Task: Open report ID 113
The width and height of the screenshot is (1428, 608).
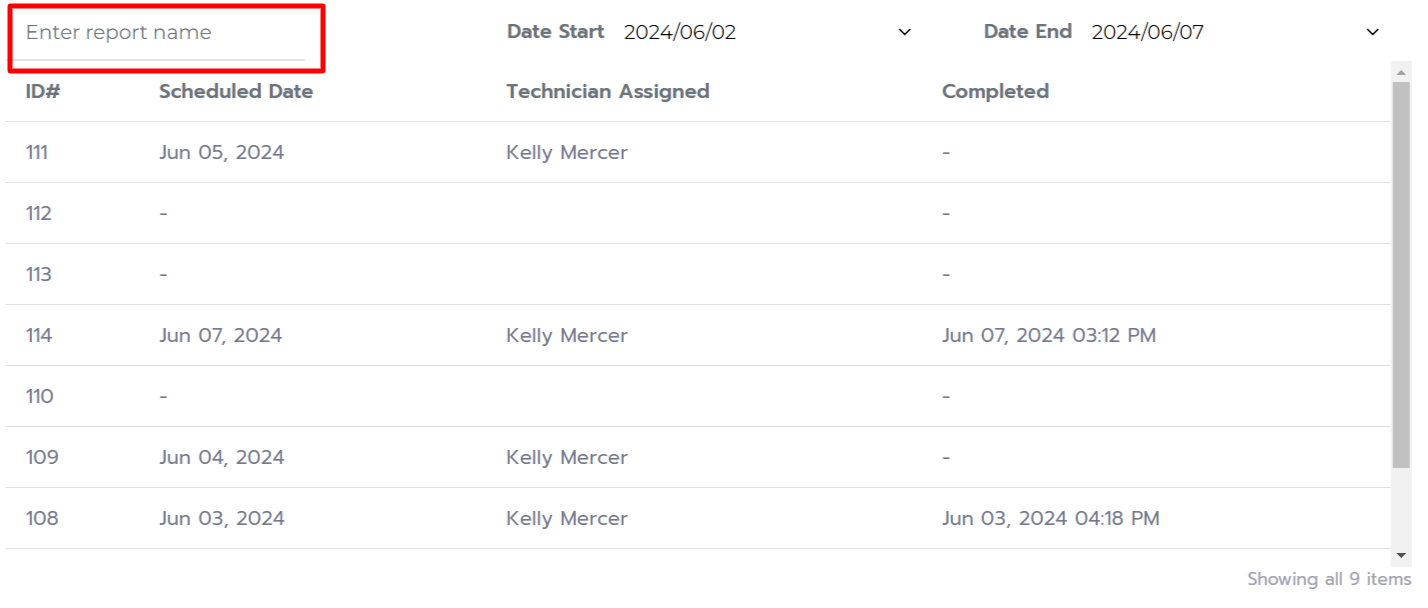Action: coord(38,274)
